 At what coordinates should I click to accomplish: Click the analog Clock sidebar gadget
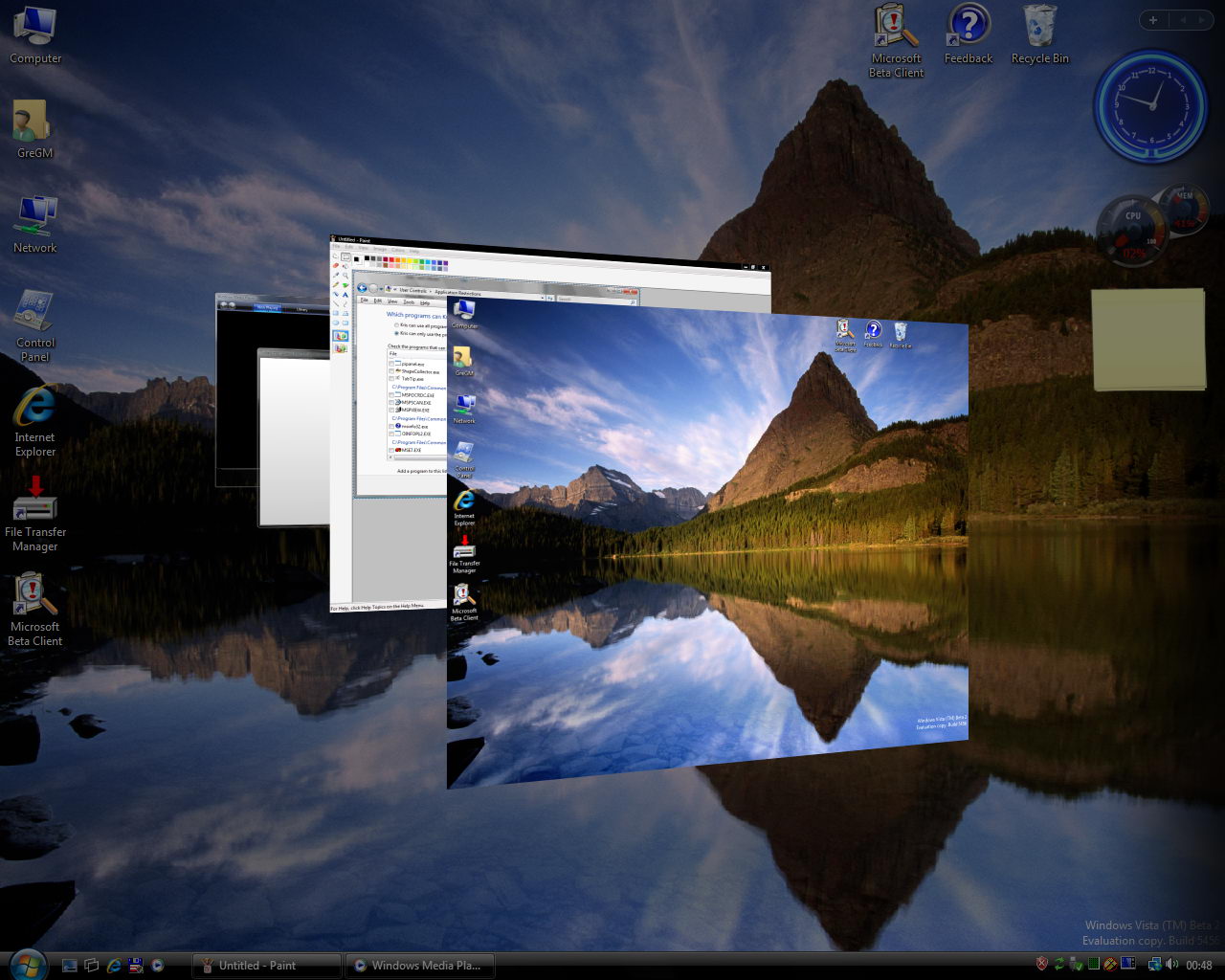pos(1151,105)
